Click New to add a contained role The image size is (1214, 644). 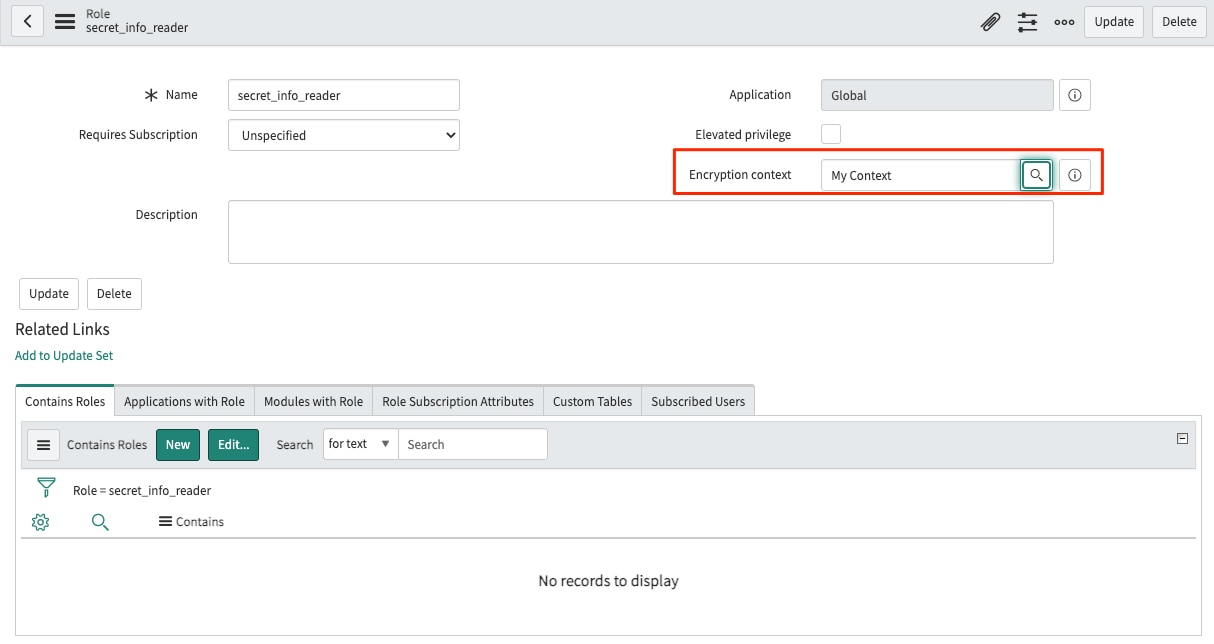(178, 444)
